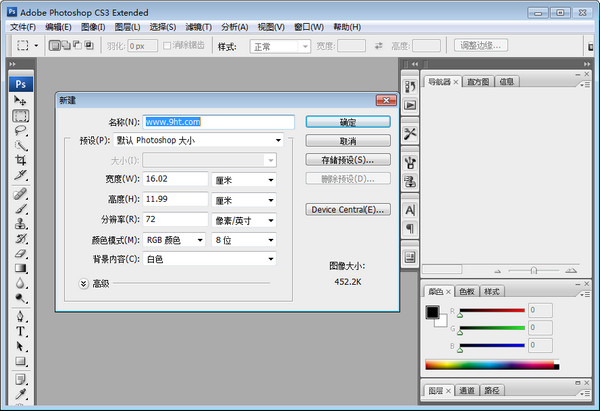The image size is (600, 411).
Task: Switch to the 直方图 tab
Action: click(478, 82)
